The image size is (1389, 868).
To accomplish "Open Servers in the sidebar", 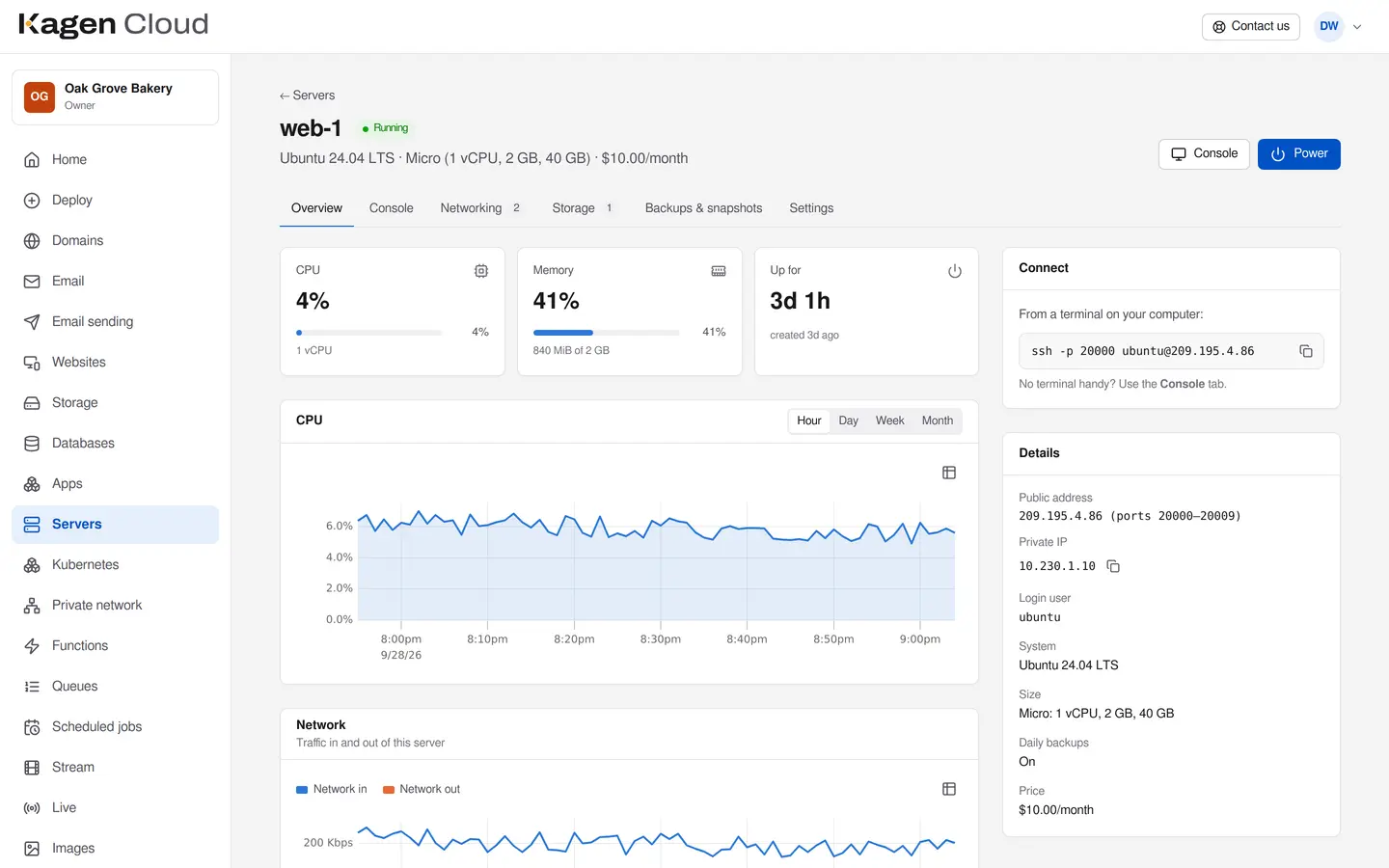I will pyautogui.click(x=116, y=525).
